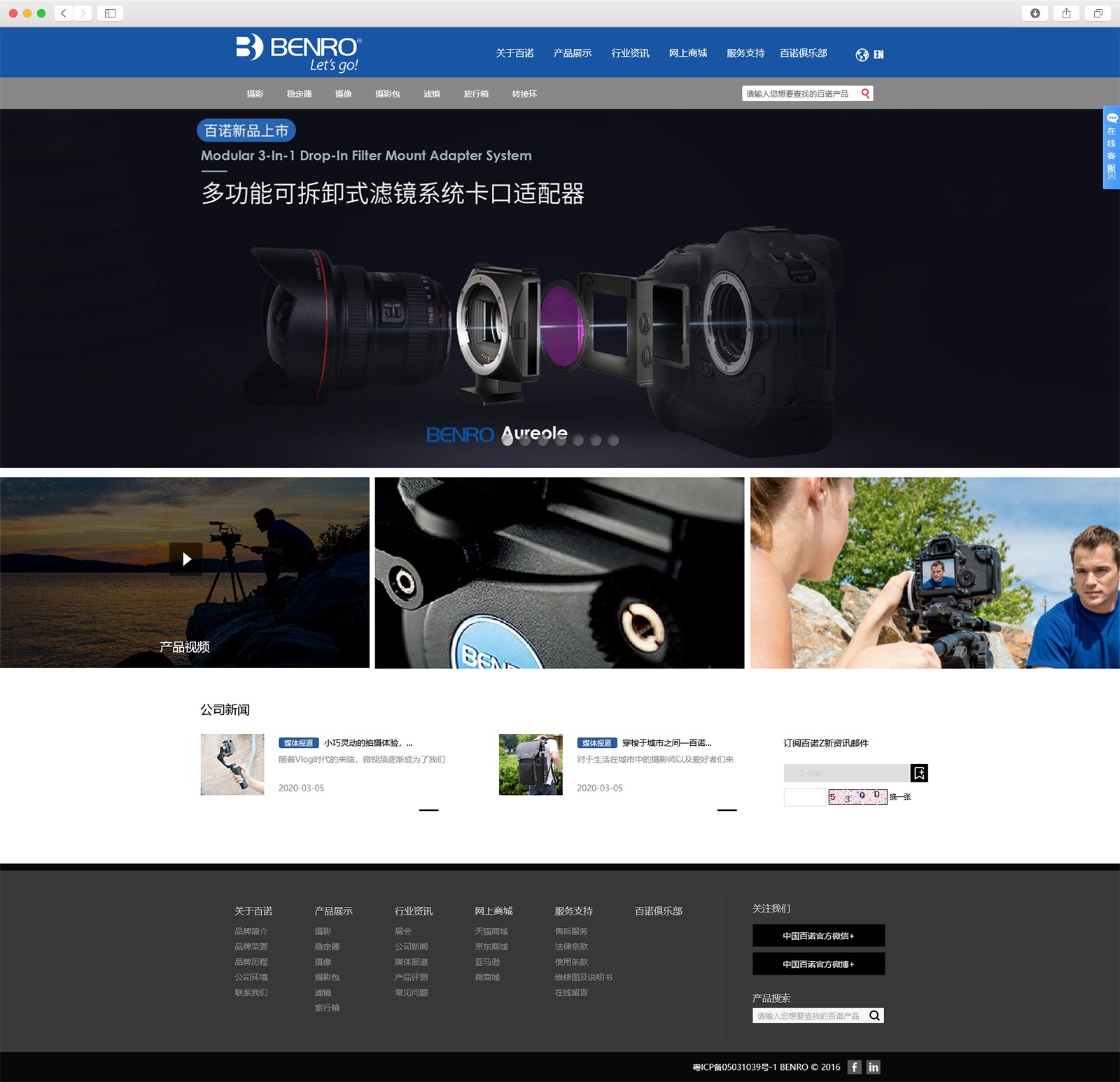Select 滤镜 category in gray bar

431,94
